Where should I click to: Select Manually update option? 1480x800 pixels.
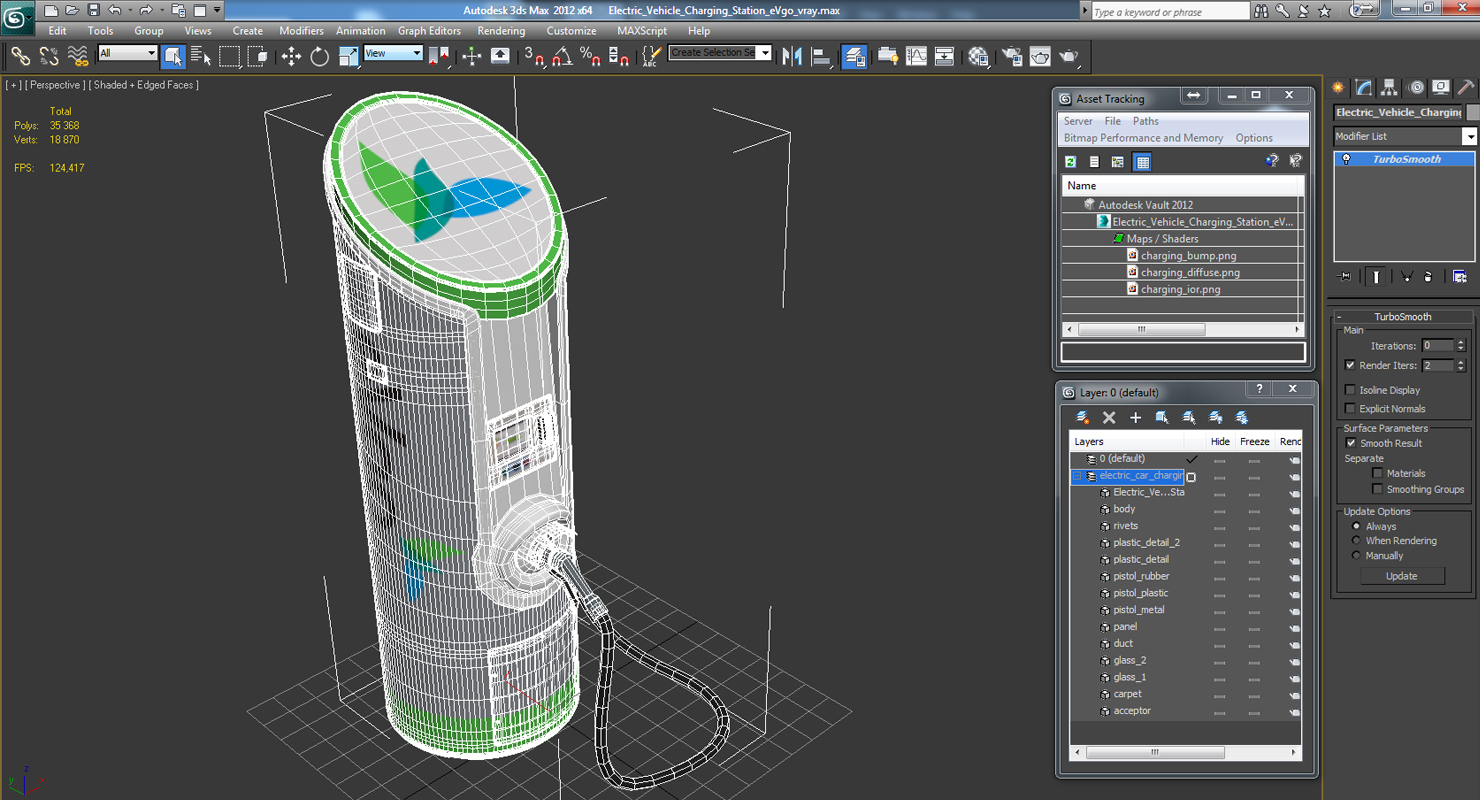point(1356,555)
